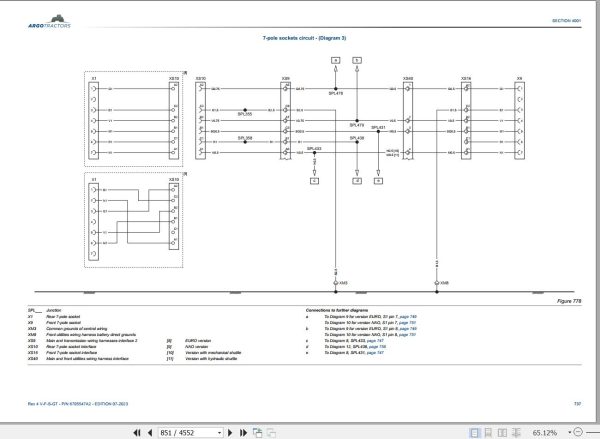The height and width of the screenshot is (439, 600).
Task: Click the X9 connector label in diagram
Action: [519, 78]
